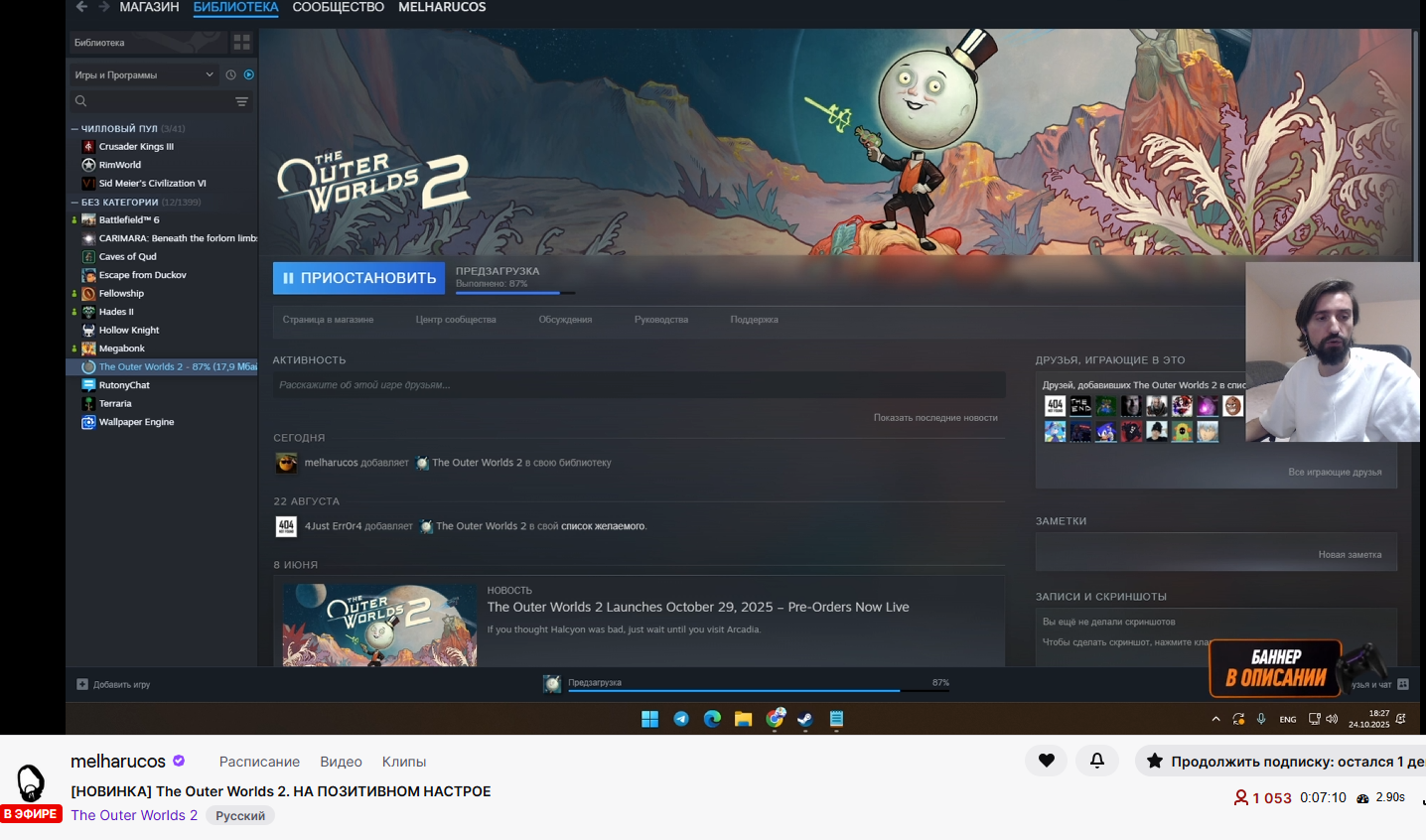Open the БИБЛИОТЕКА tab

235,7
